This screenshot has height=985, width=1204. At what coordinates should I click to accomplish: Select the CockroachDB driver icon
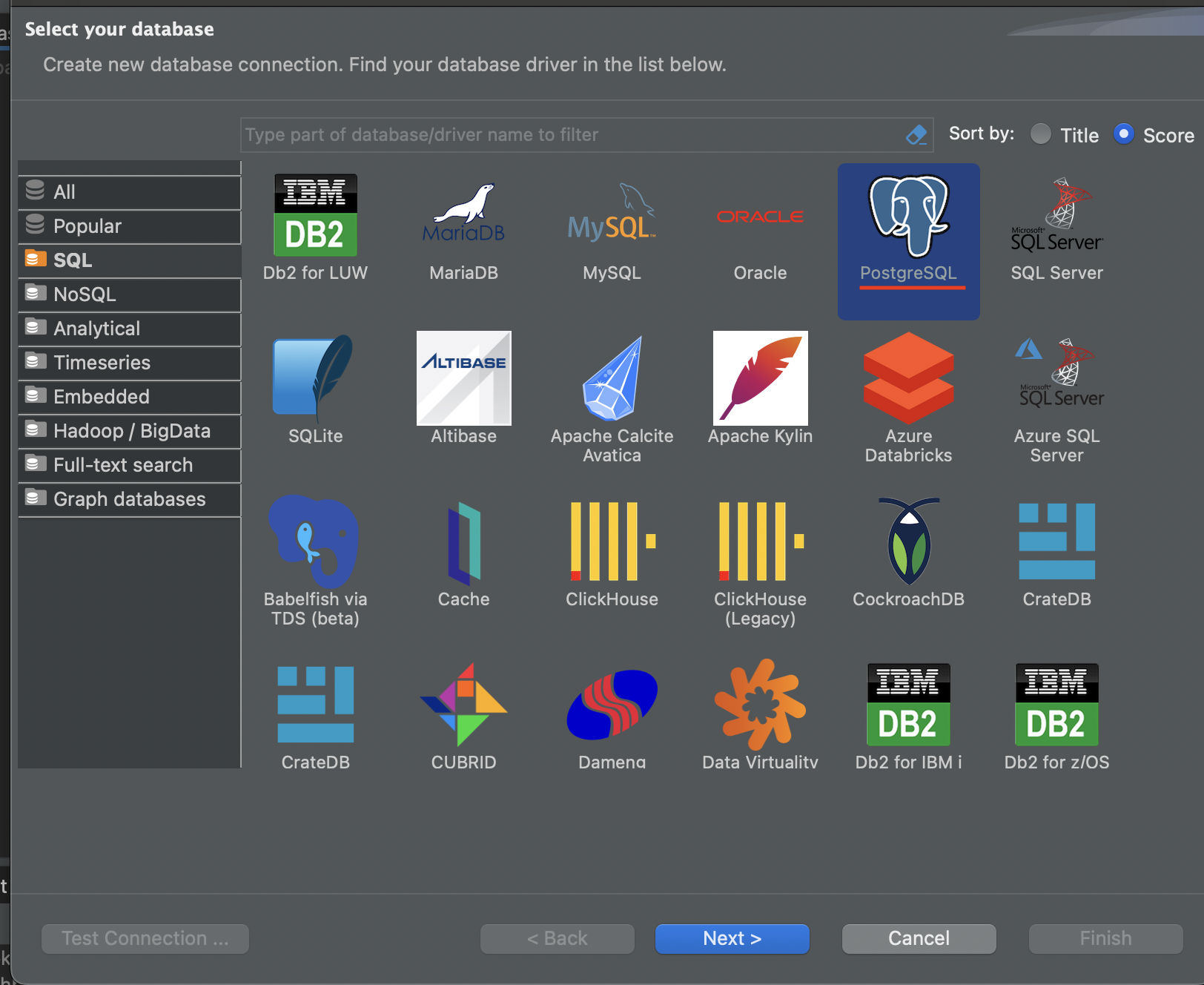[908, 549]
